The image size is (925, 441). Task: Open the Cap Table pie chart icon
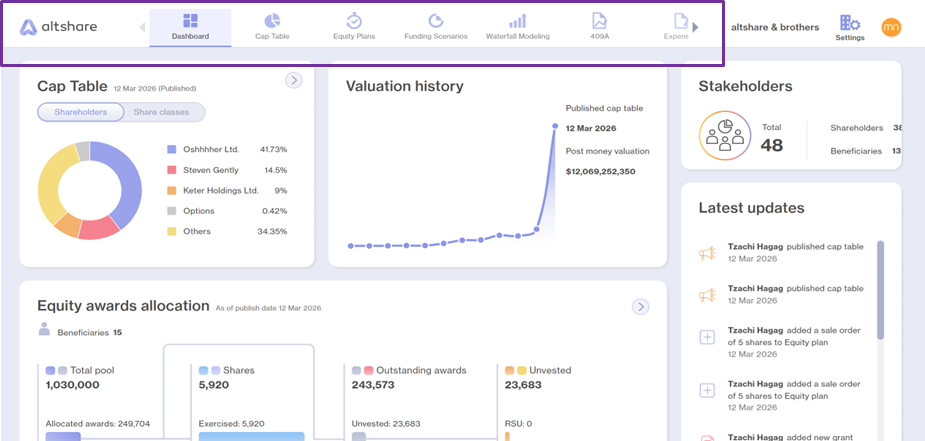coord(272,21)
